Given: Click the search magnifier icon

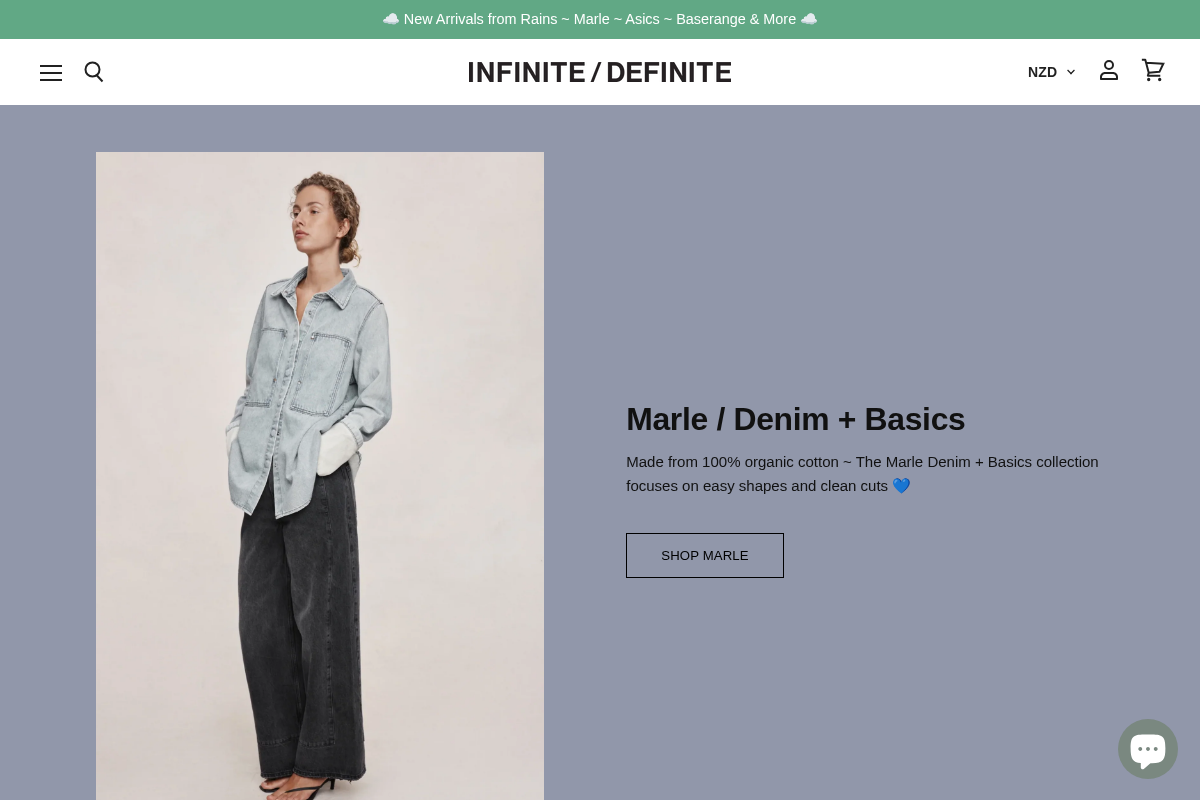Looking at the screenshot, I should coord(94,72).
